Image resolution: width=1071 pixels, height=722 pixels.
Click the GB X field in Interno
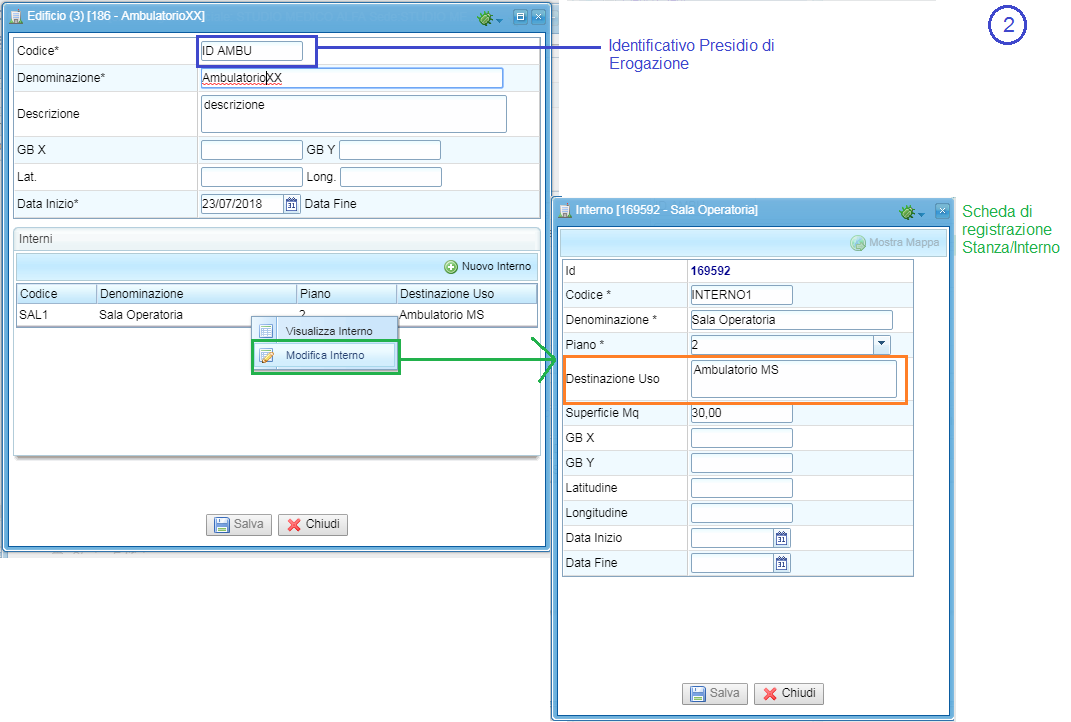click(x=742, y=438)
